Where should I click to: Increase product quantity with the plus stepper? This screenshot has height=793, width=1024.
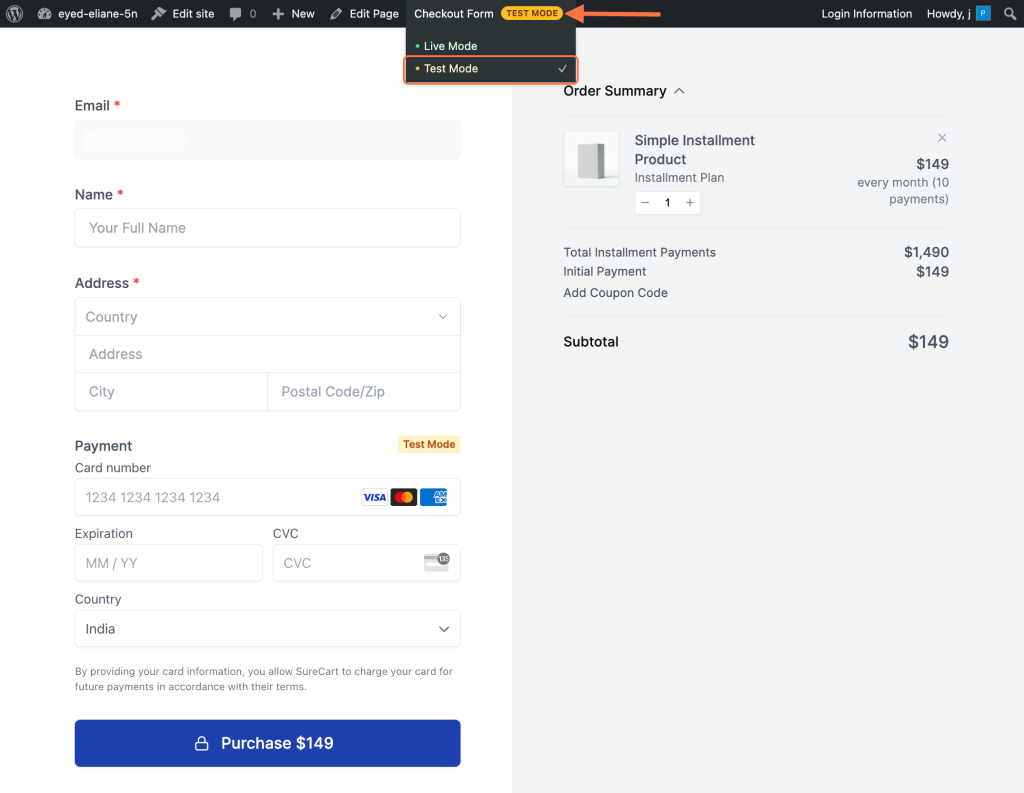coord(689,202)
